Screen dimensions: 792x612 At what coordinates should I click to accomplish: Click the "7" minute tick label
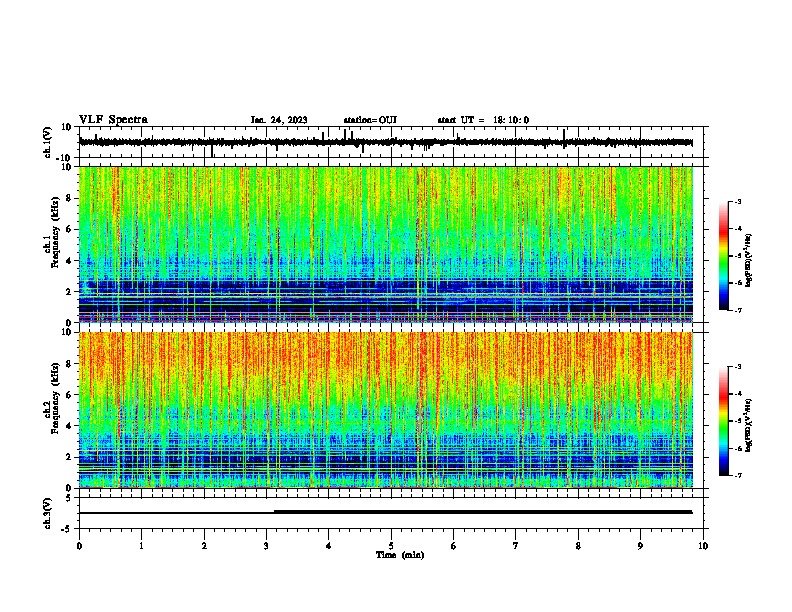click(x=516, y=546)
